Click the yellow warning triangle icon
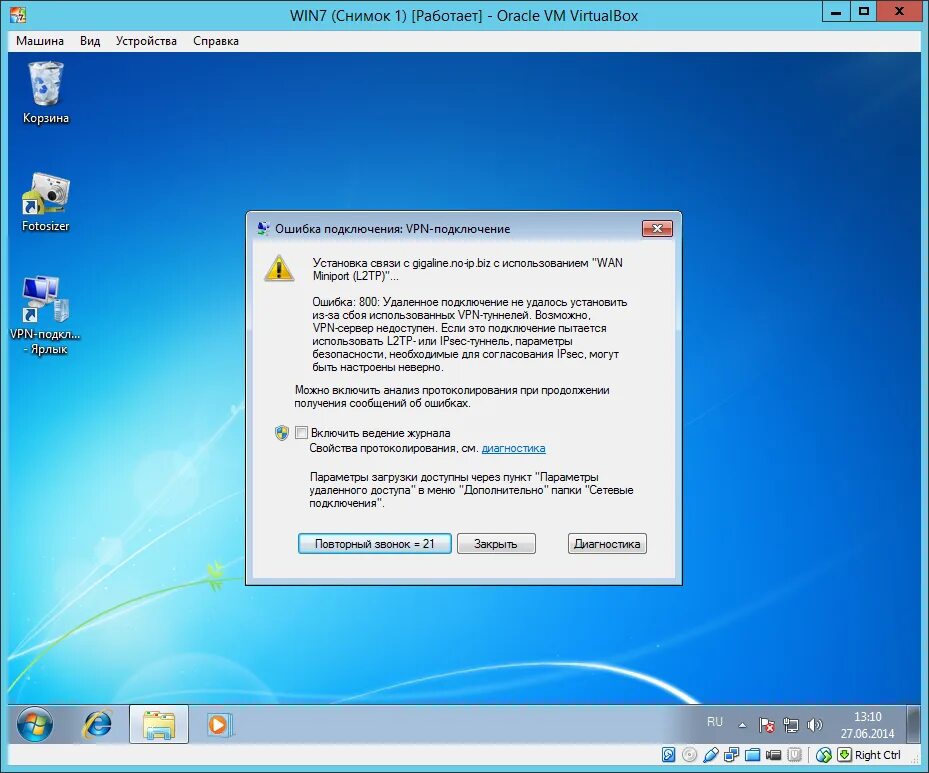This screenshot has height=773, width=929. coord(279,268)
